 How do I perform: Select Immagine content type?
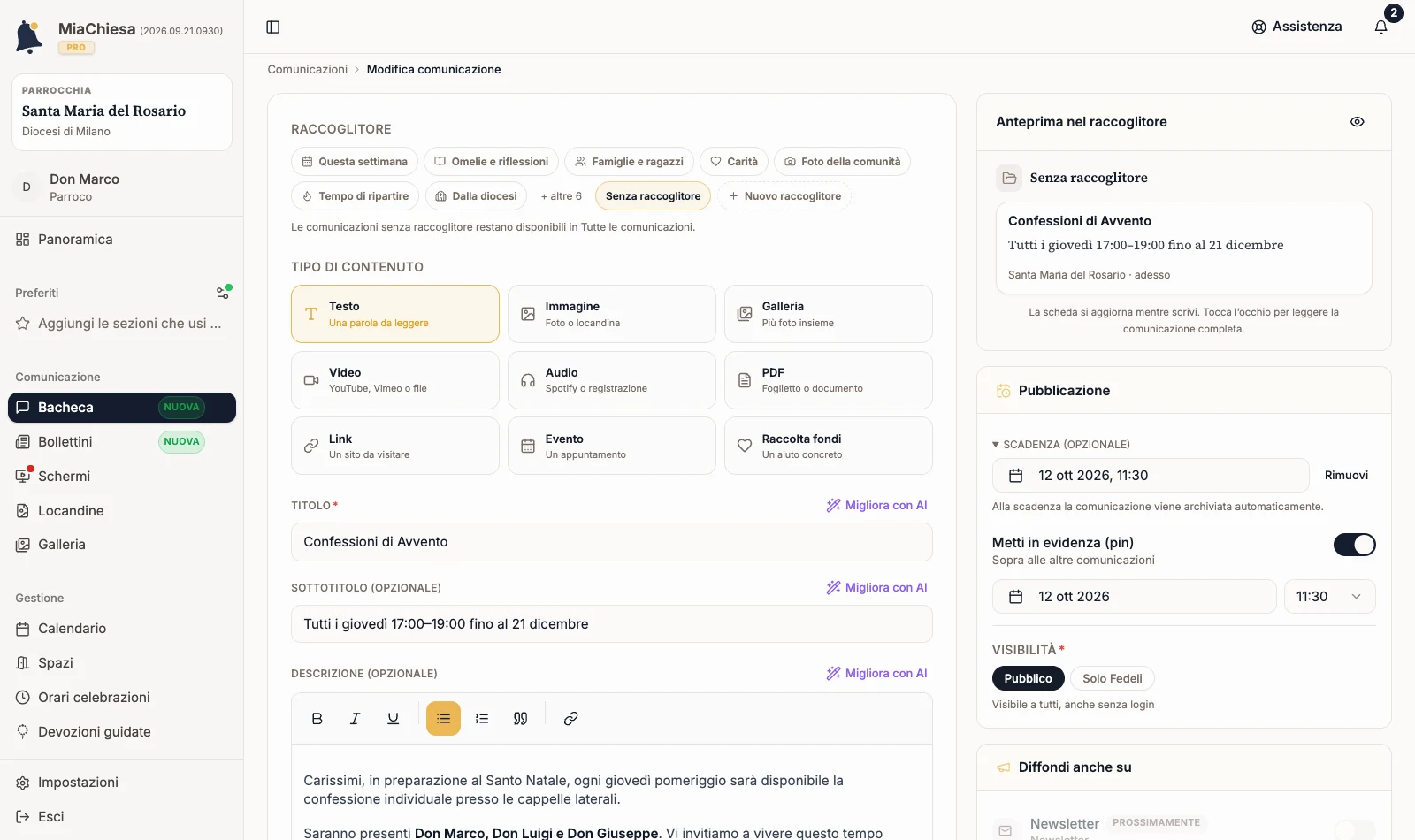pyautogui.click(x=612, y=314)
